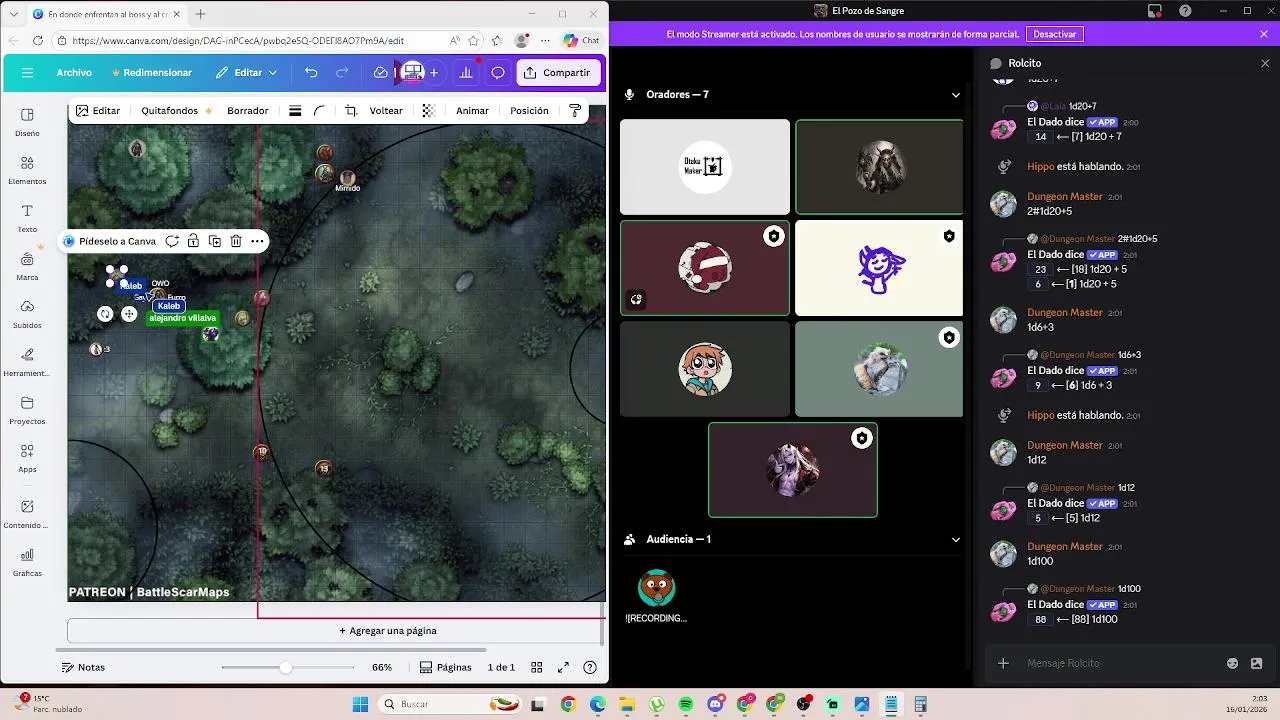Open Voltear flip options
Screen dimensions: 1280x720
[386, 111]
